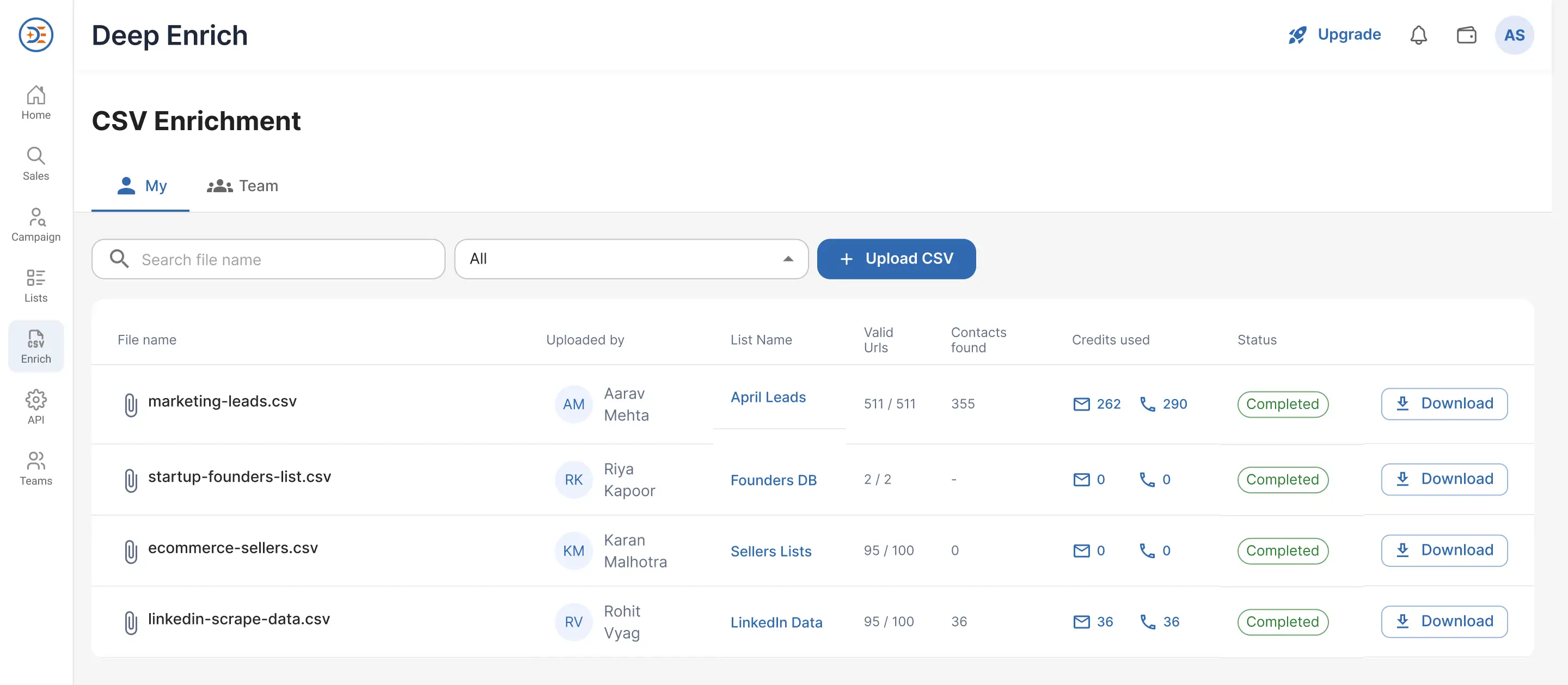Screen dimensions: 1568x685
Task: Open the AS profile avatar menu
Action: click(1514, 35)
